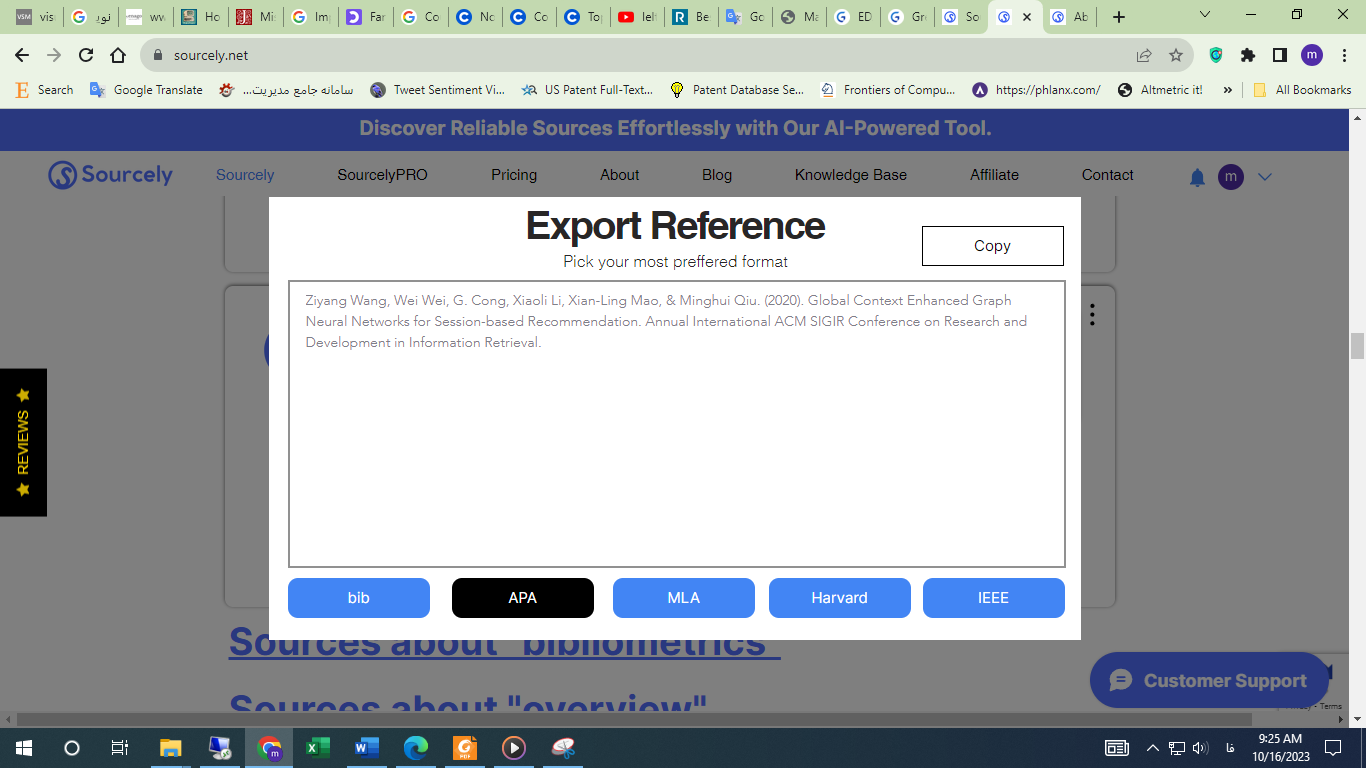Open the Search bookmark

[x=45, y=90]
